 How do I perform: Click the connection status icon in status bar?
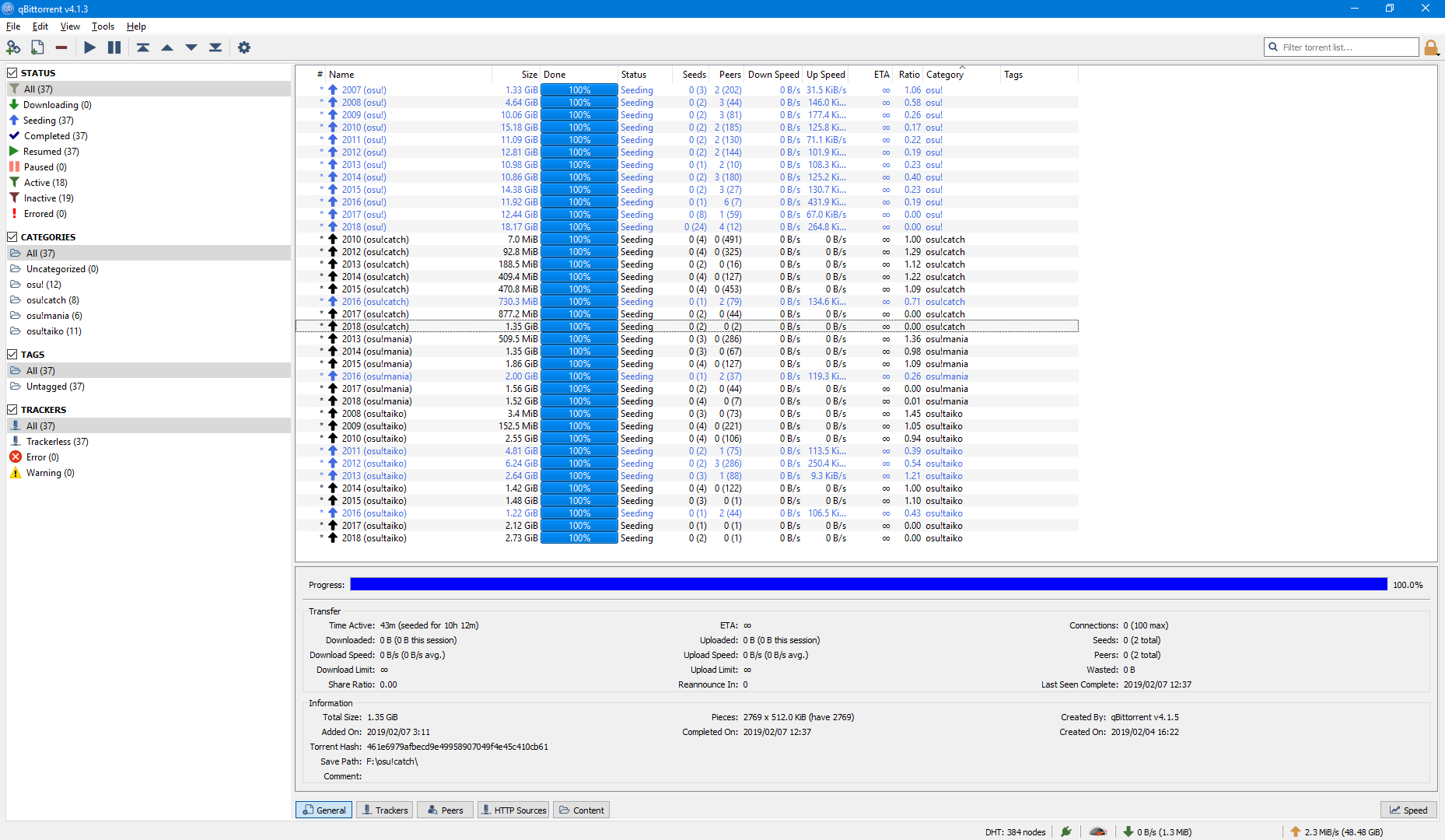pos(1066,831)
